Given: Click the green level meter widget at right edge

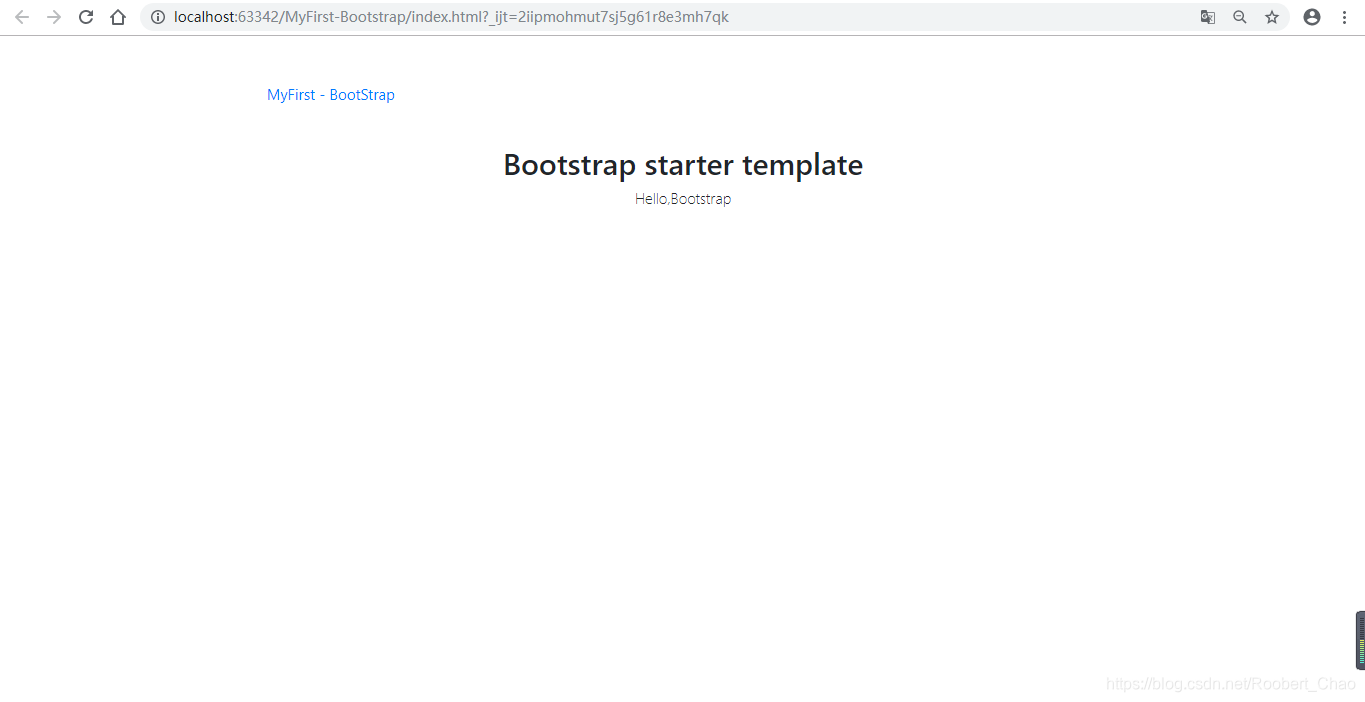Looking at the screenshot, I should 1360,640.
